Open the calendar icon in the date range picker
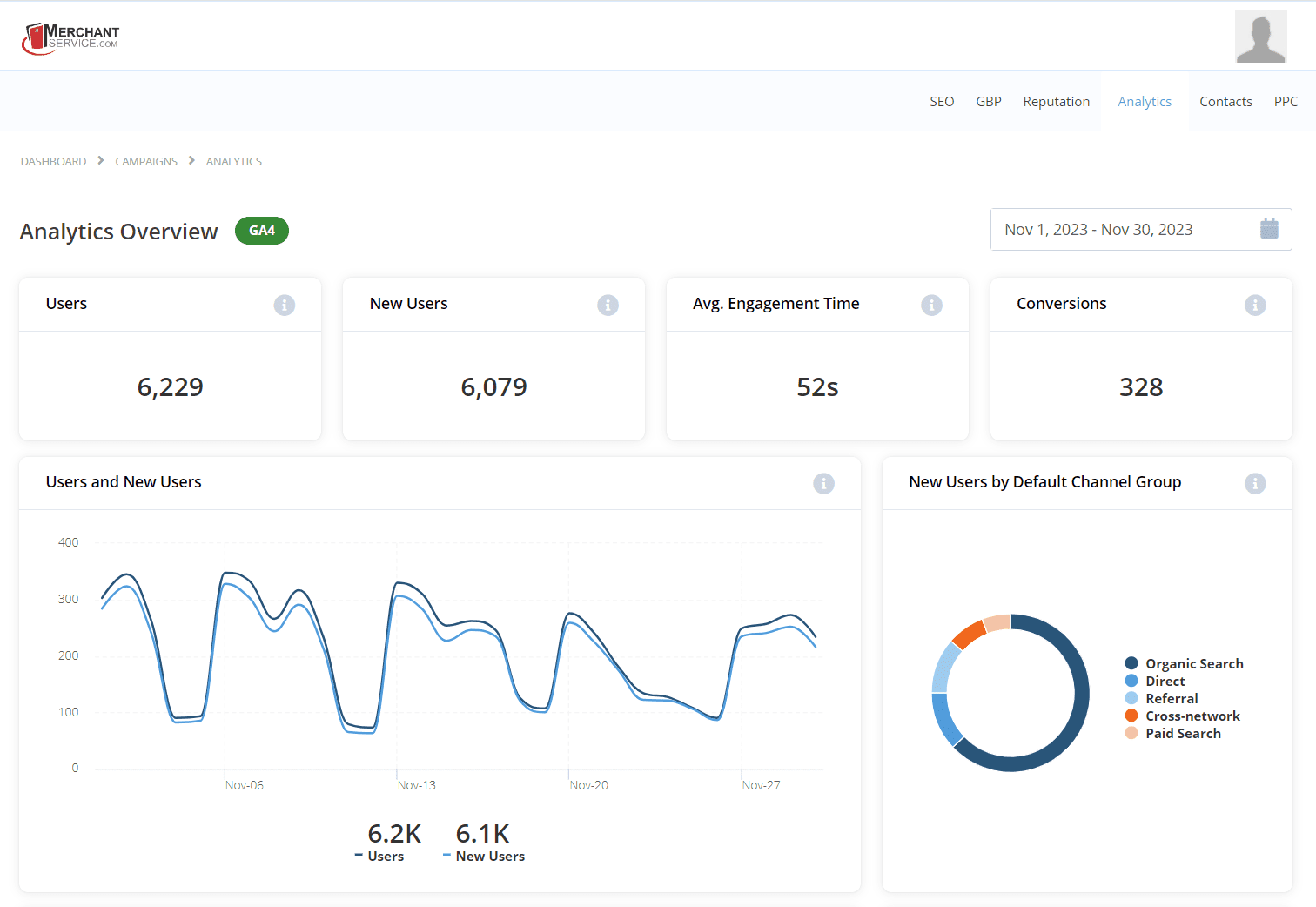This screenshot has width=1316, height=907. click(1269, 229)
